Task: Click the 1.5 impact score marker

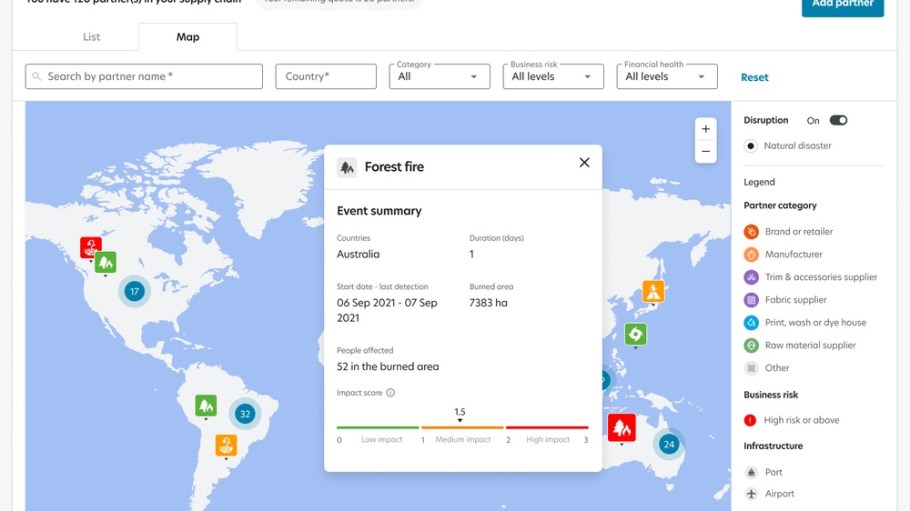Action: click(460, 415)
